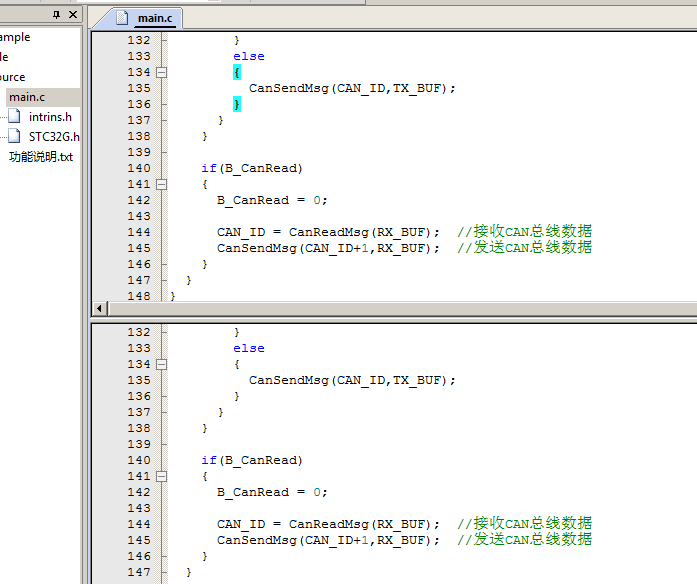Click 'else' keyword in lower pane

point(249,348)
